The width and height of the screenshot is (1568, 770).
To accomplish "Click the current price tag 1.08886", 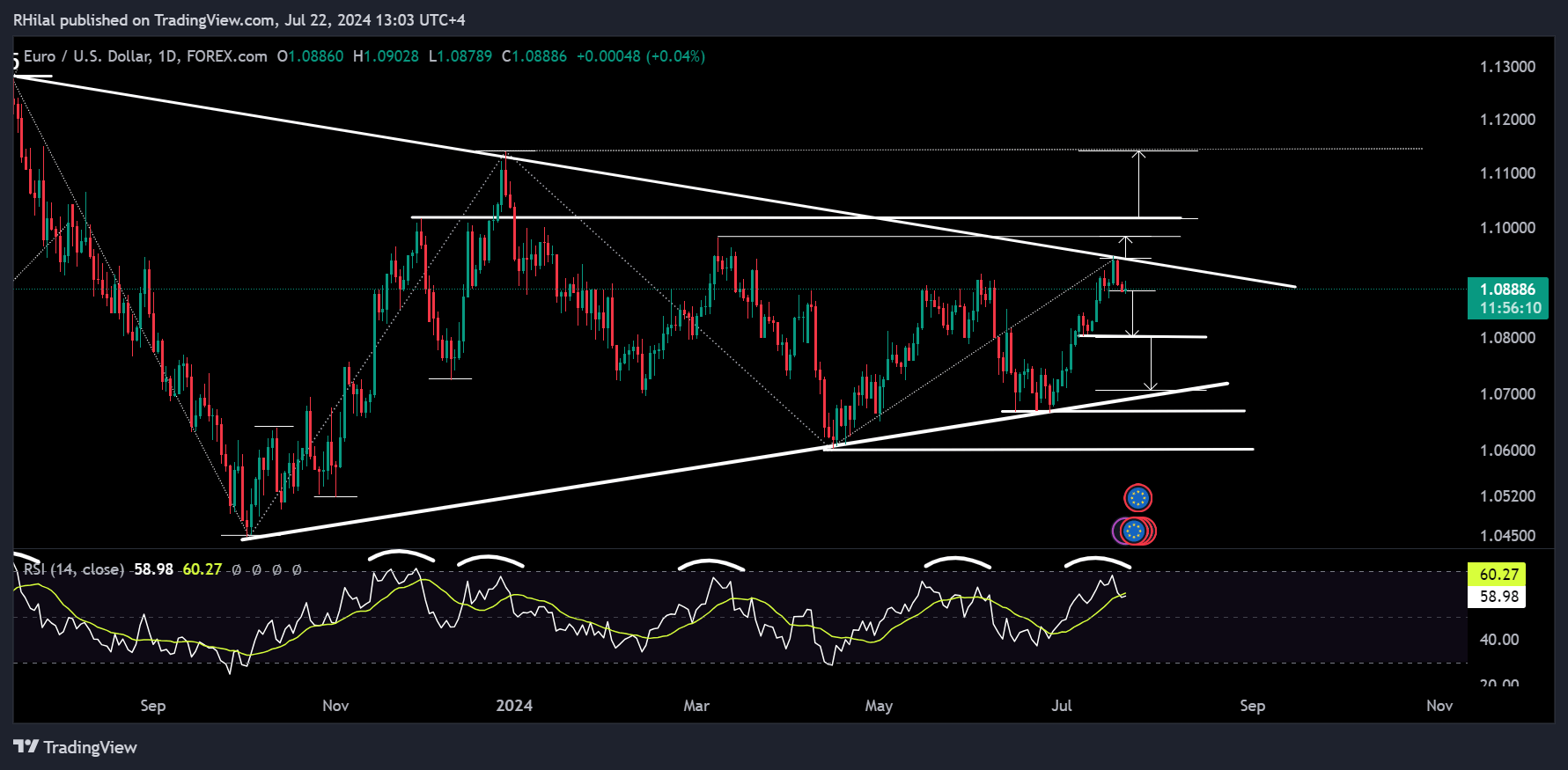I will click(x=1507, y=290).
